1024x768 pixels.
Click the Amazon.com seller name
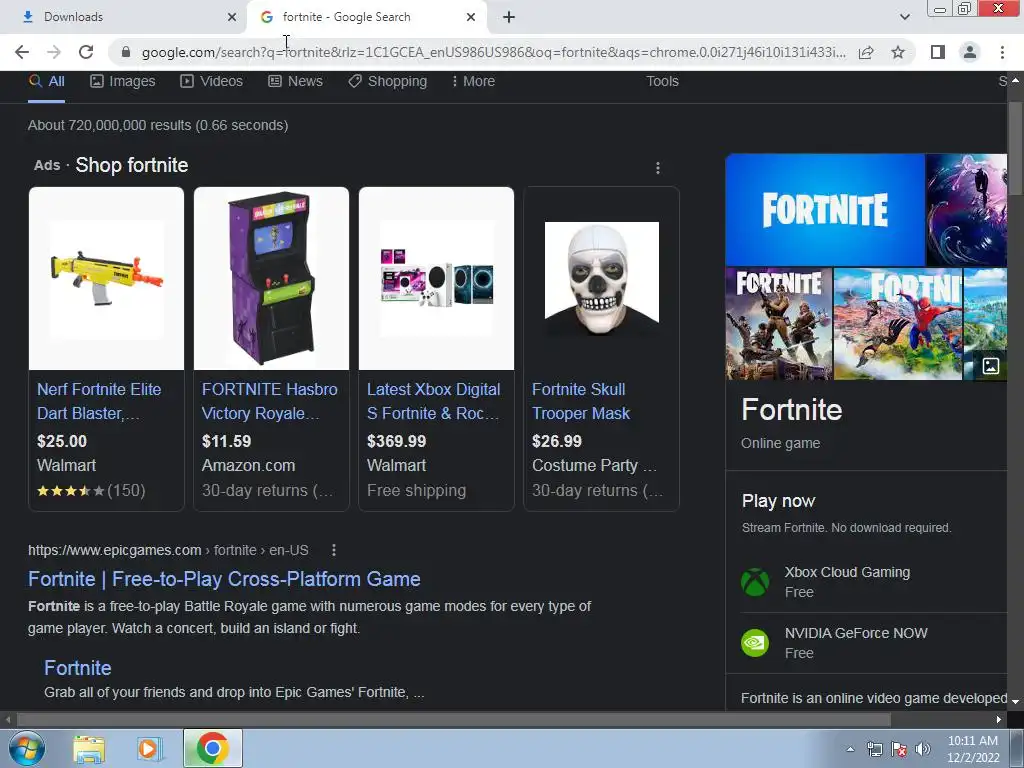(x=248, y=465)
